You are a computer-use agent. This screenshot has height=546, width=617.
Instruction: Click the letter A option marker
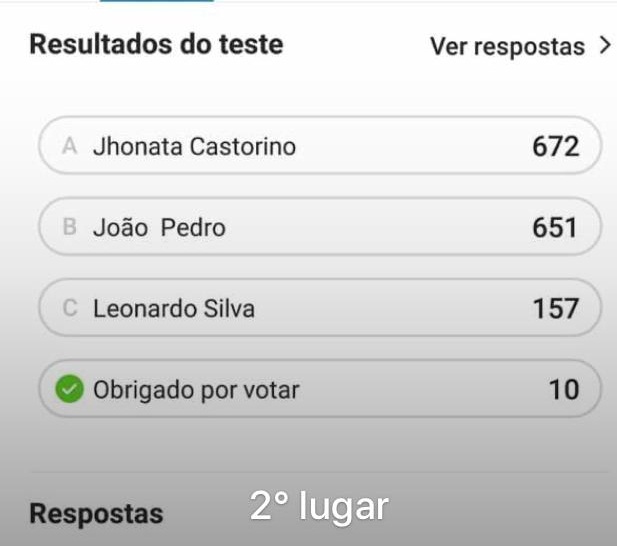(x=70, y=146)
